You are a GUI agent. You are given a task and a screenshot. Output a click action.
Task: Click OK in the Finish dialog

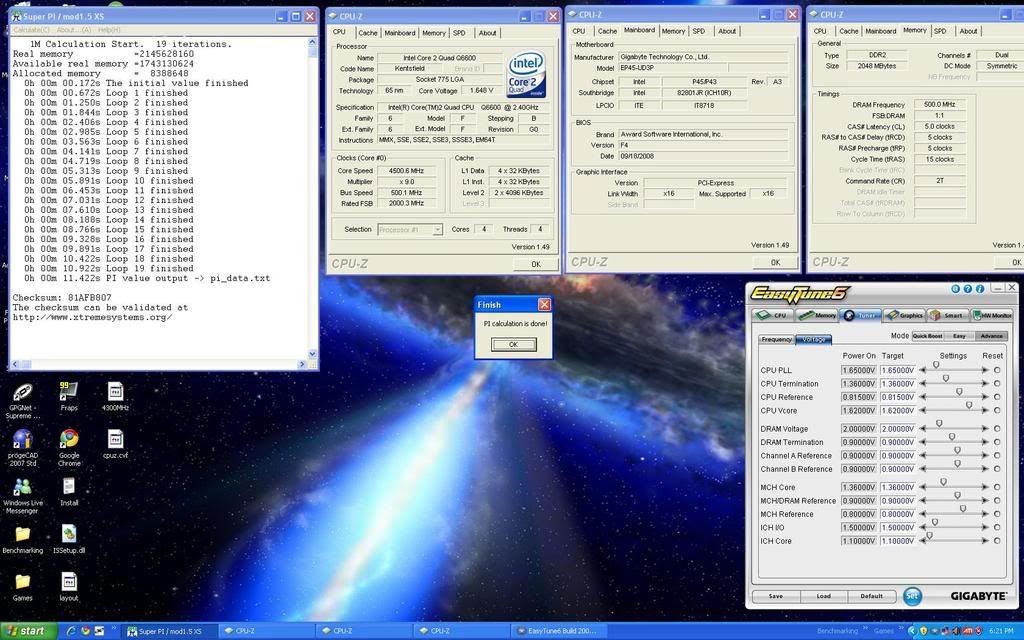point(513,344)
